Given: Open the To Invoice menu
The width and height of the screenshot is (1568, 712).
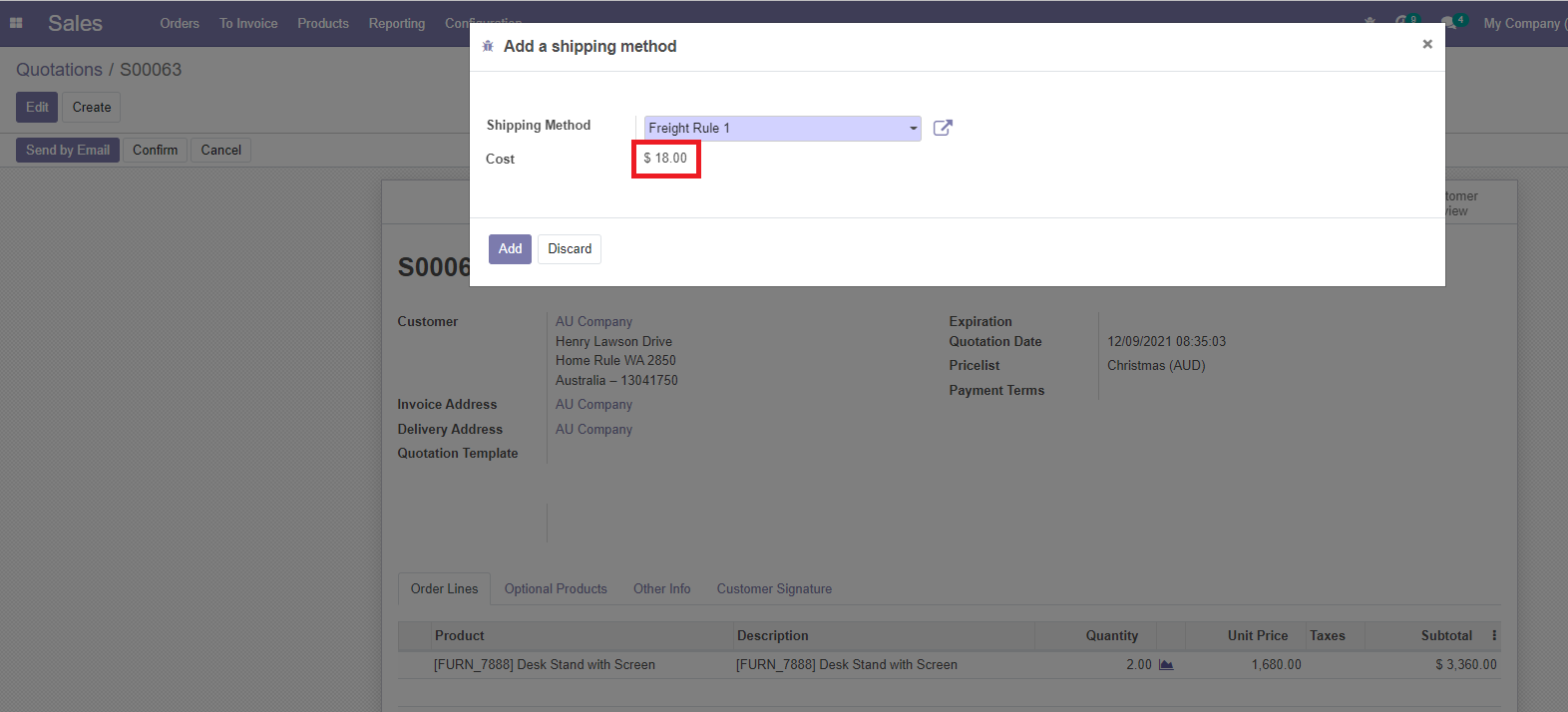Looking at the screenshot, I should (x=248, y=23).
